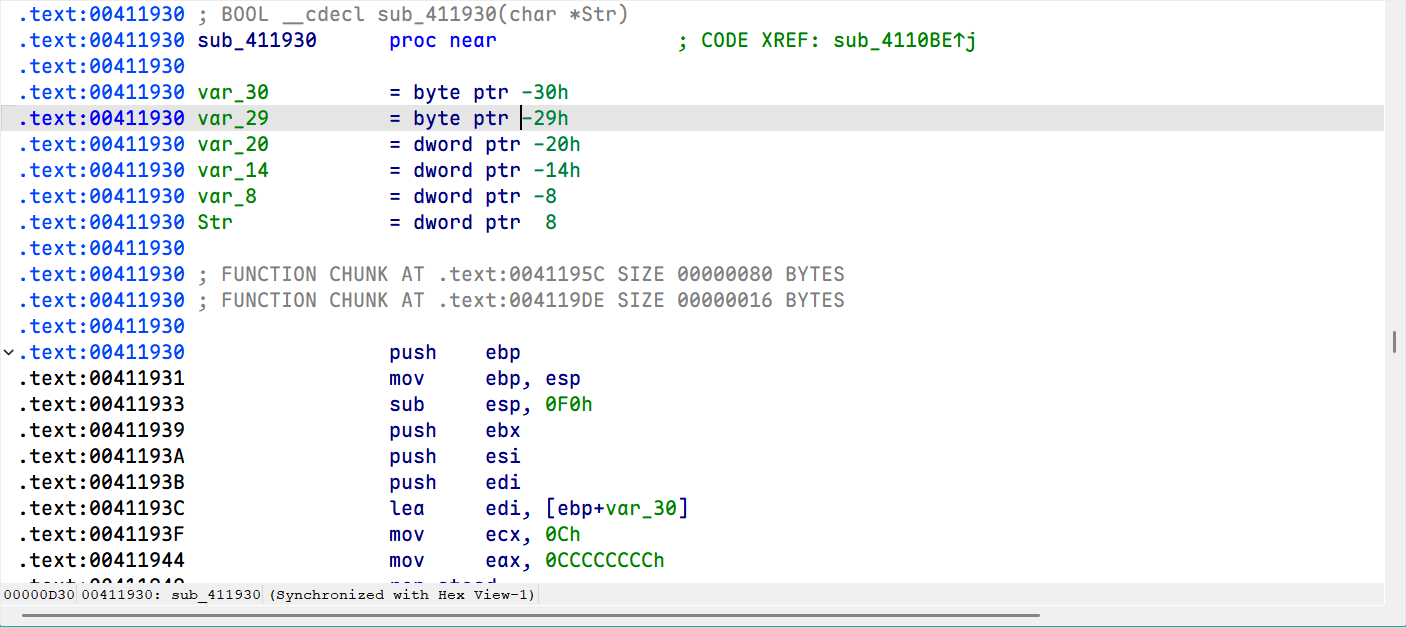Click function chunk comment at 0041195C
This screenshot has height=627, width=1406.
coord(521,274)
